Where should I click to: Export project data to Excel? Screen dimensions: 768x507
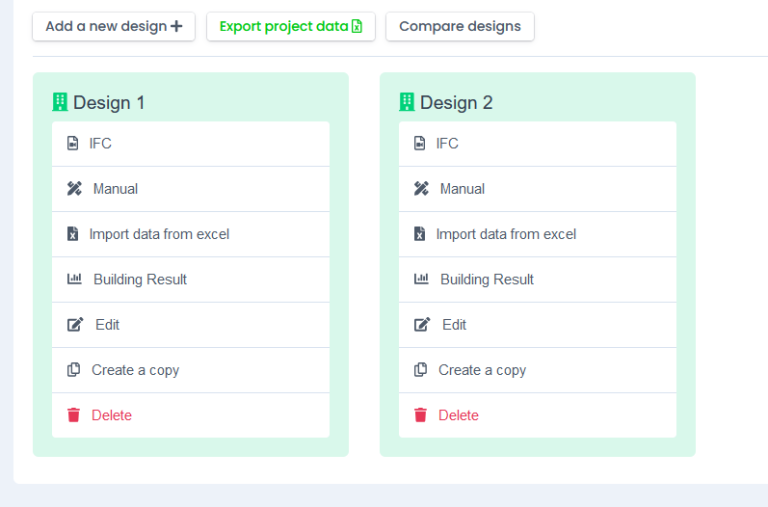291,26
